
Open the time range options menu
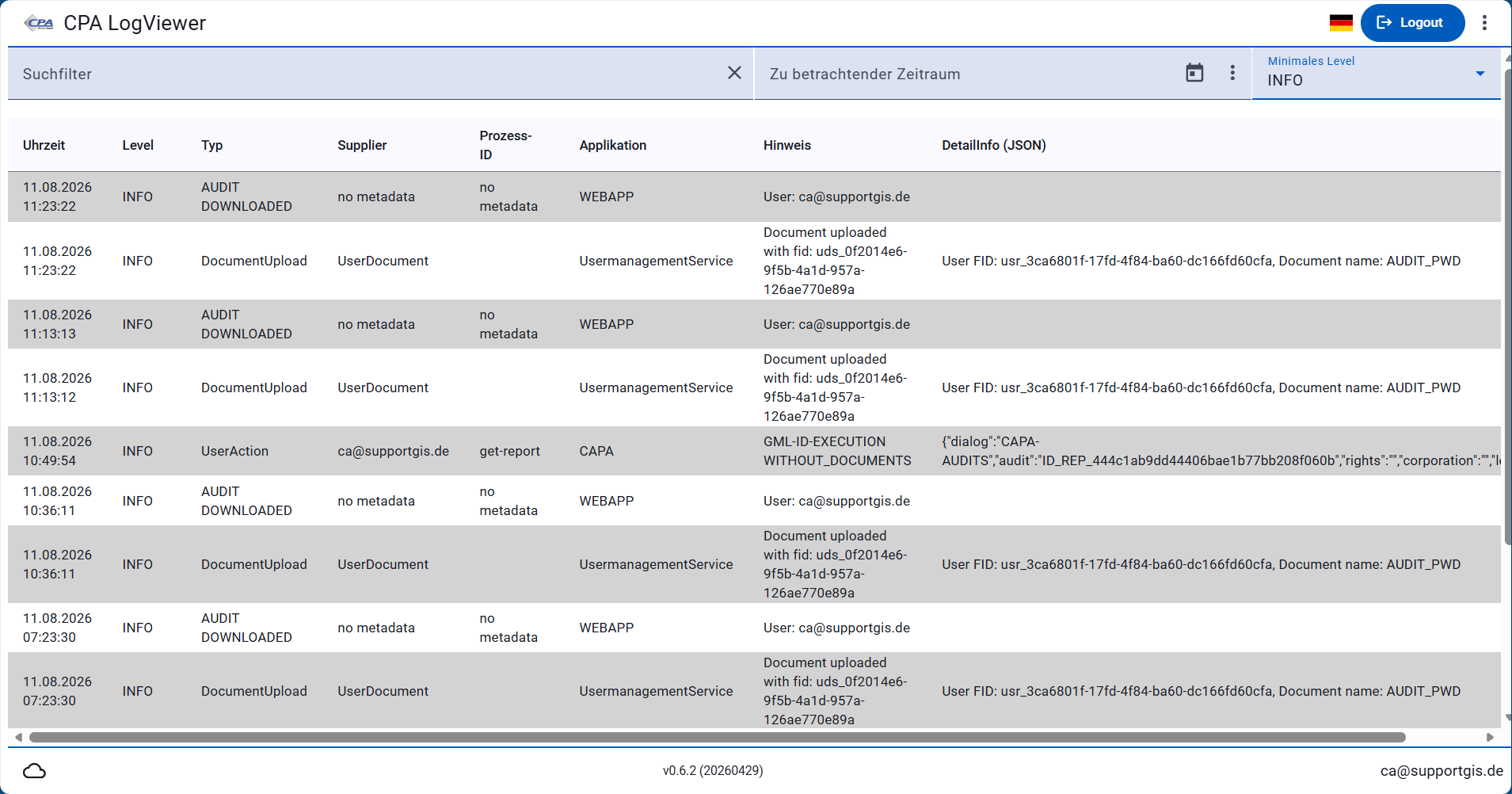click(x=1232, y=73)
